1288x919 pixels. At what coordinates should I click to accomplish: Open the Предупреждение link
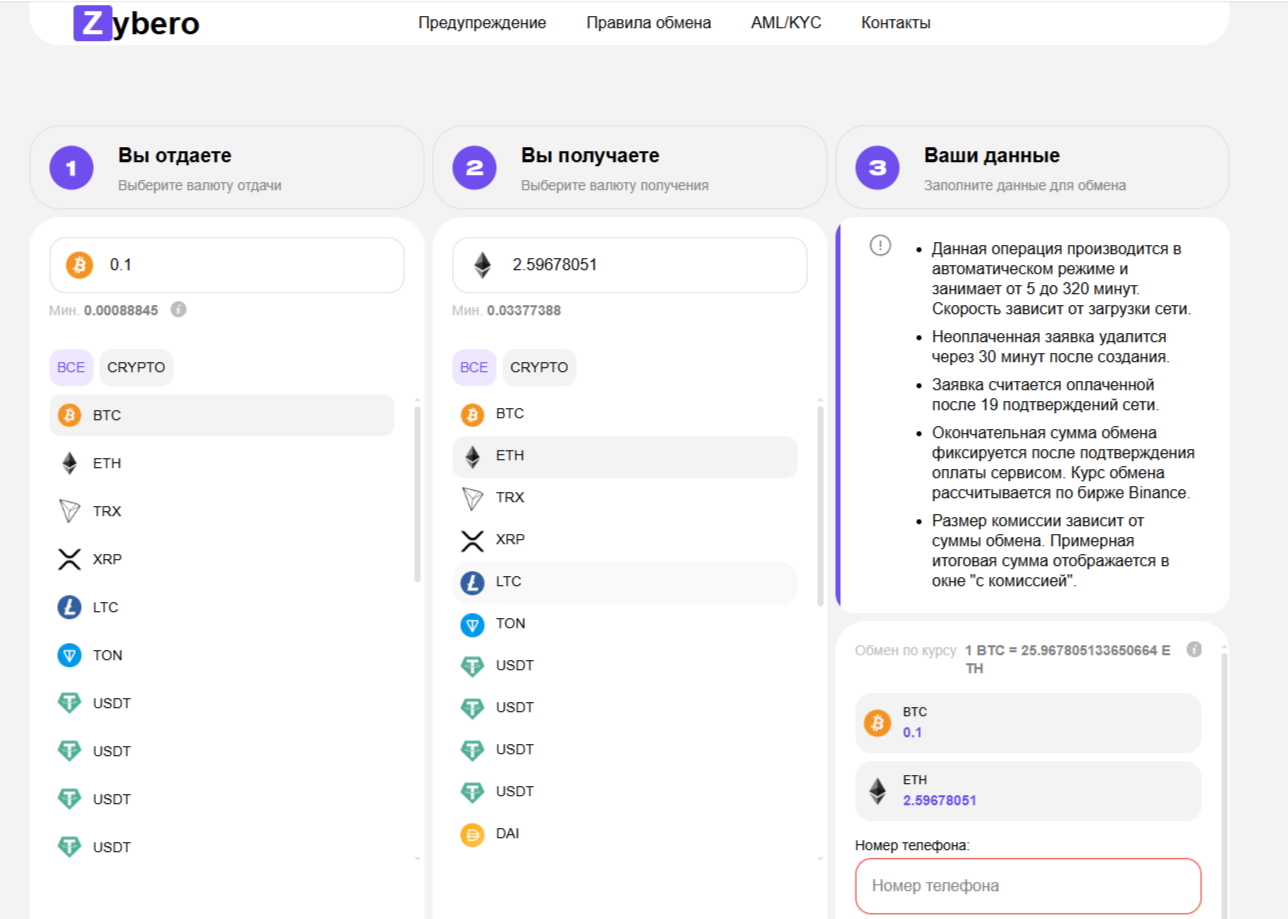pos(482,22)
